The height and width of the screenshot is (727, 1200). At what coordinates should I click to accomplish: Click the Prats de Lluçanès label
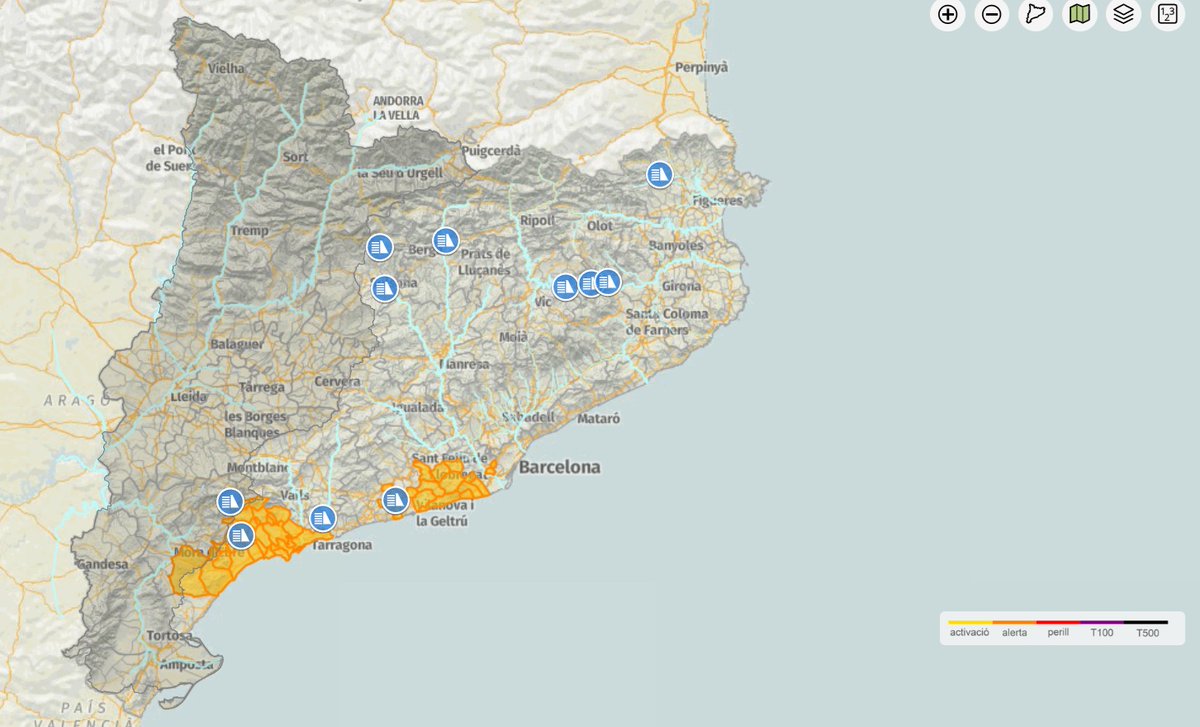[x=486, y=262]
